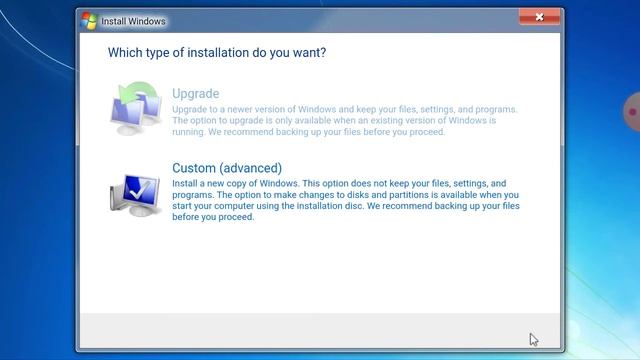The width and height of the screenshot is (640, 360).
Task: Choose the Custom (advanced) installation heading
Action: pyautogui.click(x=227, y=168)
